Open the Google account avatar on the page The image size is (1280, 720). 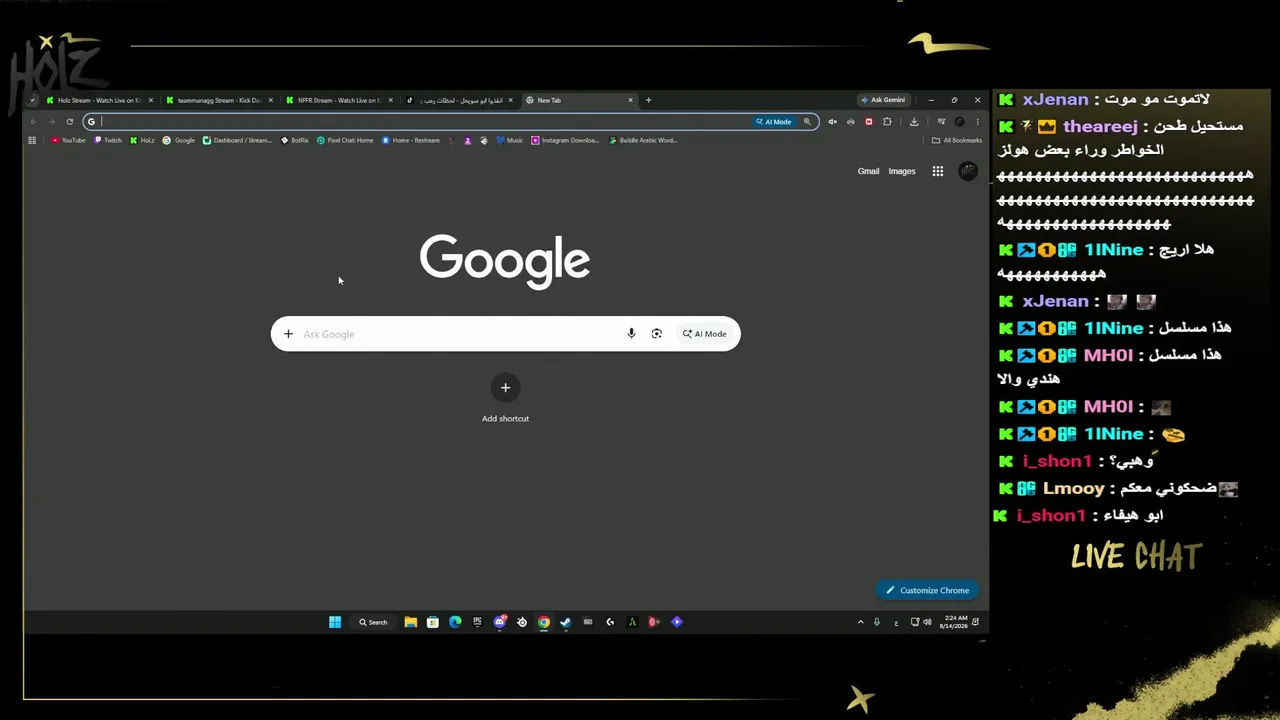967,171
